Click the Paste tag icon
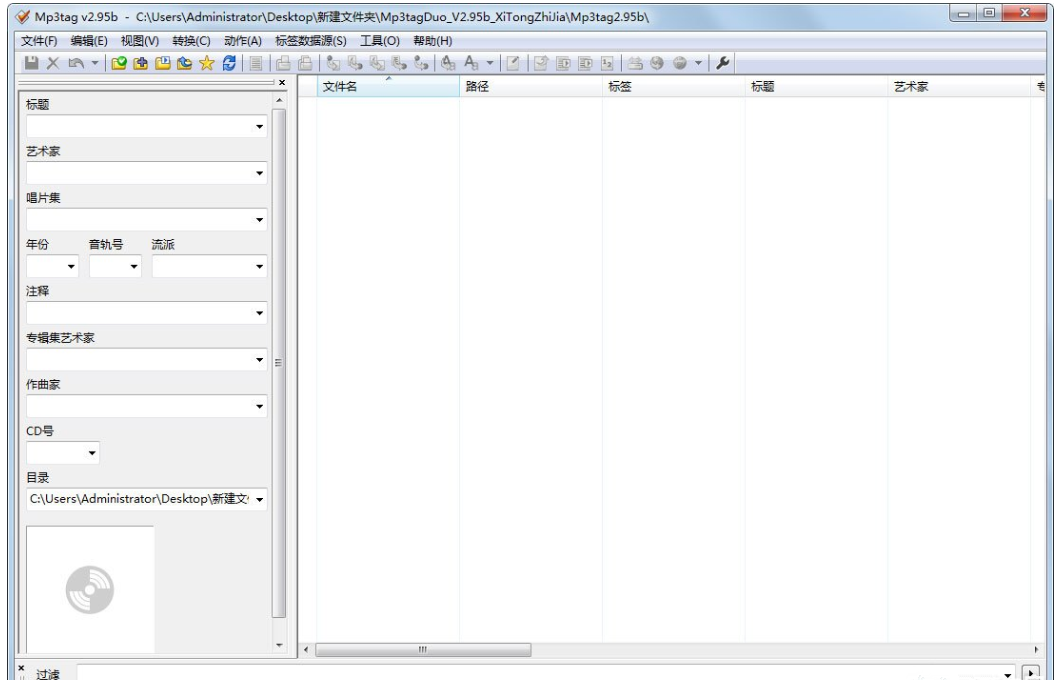The image size is (1056, 680). click(x=305, y=63)
